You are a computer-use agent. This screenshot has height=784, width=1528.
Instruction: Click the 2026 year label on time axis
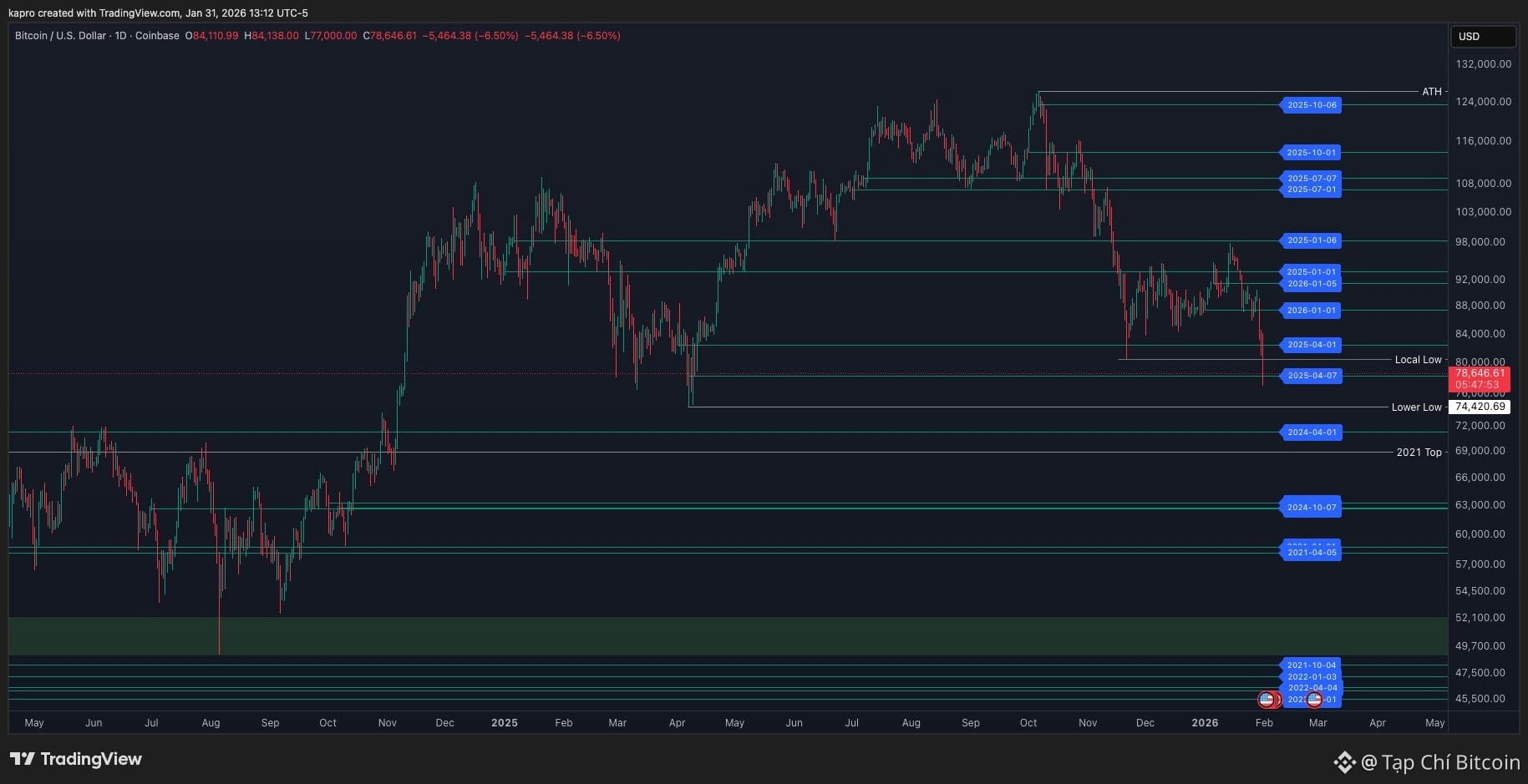(1205, 723)
